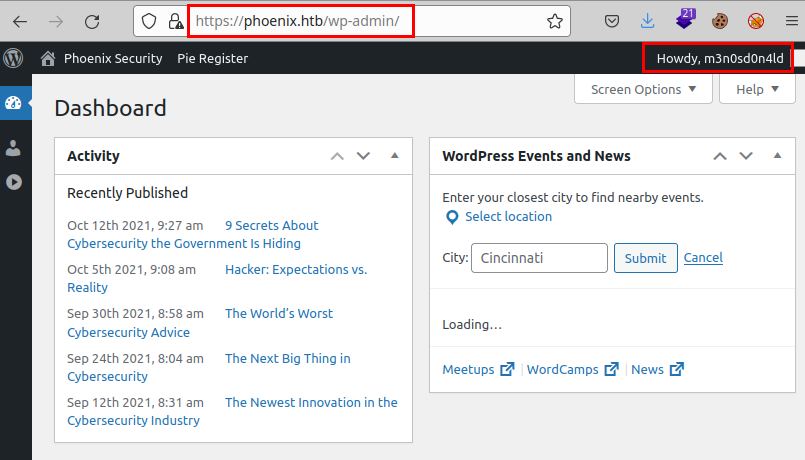Collapse the Activity panel with triangle toggle
Screen dimensions: 805x460
coord(395,156)
